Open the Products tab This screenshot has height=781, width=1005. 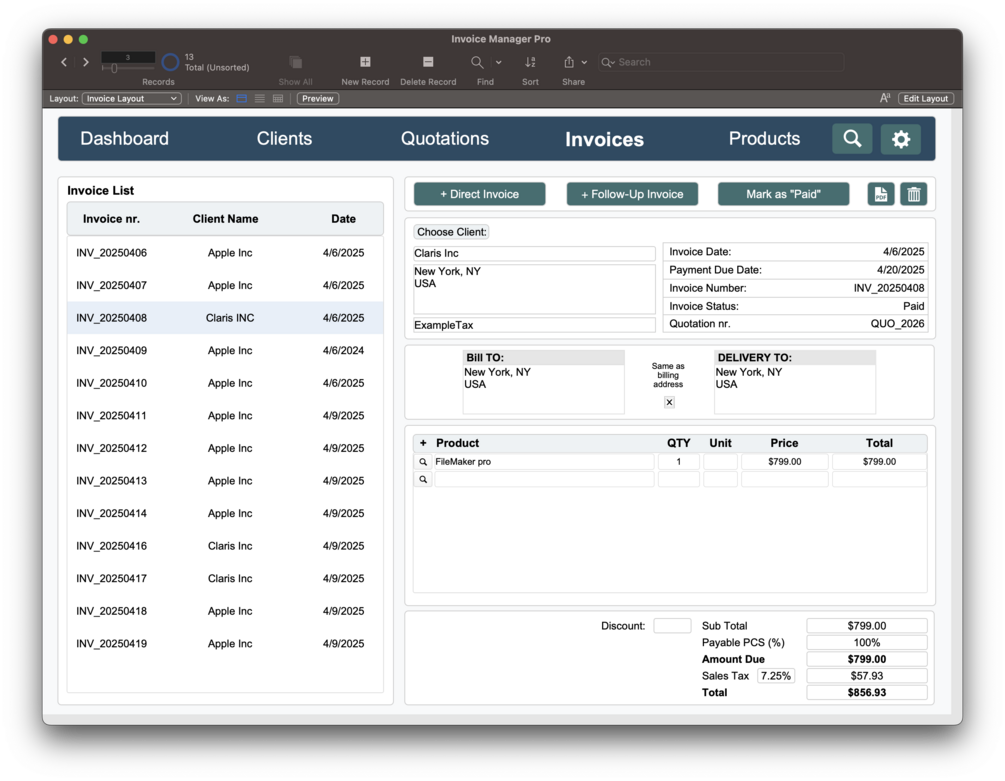click(764, 138)
